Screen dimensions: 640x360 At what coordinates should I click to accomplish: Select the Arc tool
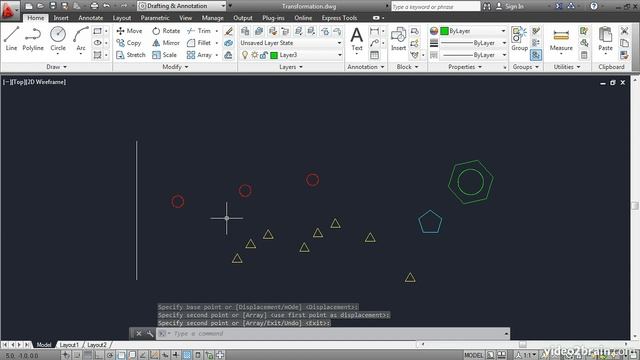coord(81,39)
